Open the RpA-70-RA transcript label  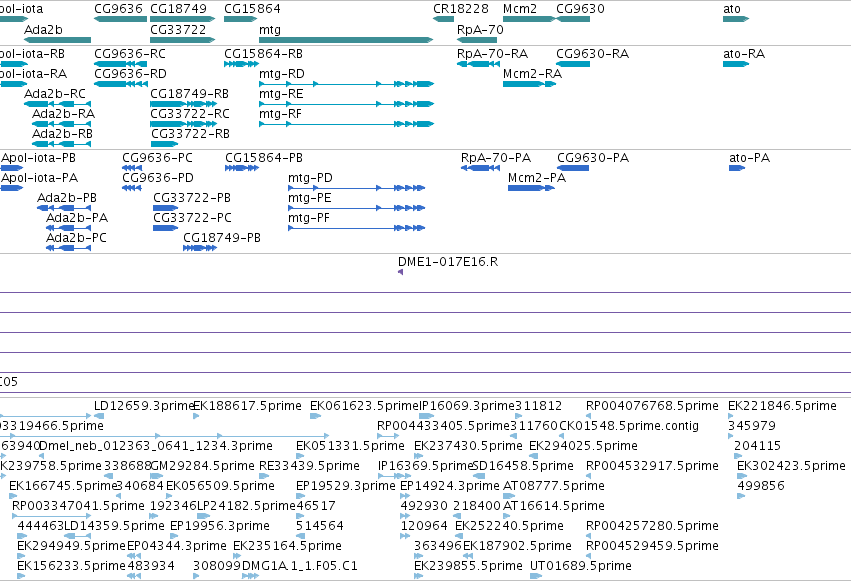(492, 54)
